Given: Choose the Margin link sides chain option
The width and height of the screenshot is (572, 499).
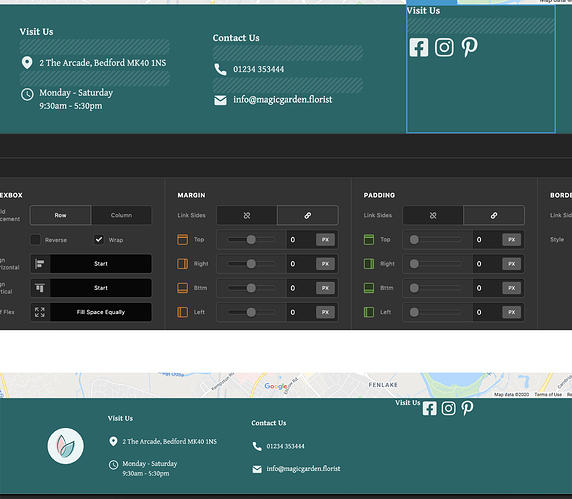Looking at the screenshot, I should [308, 215].
